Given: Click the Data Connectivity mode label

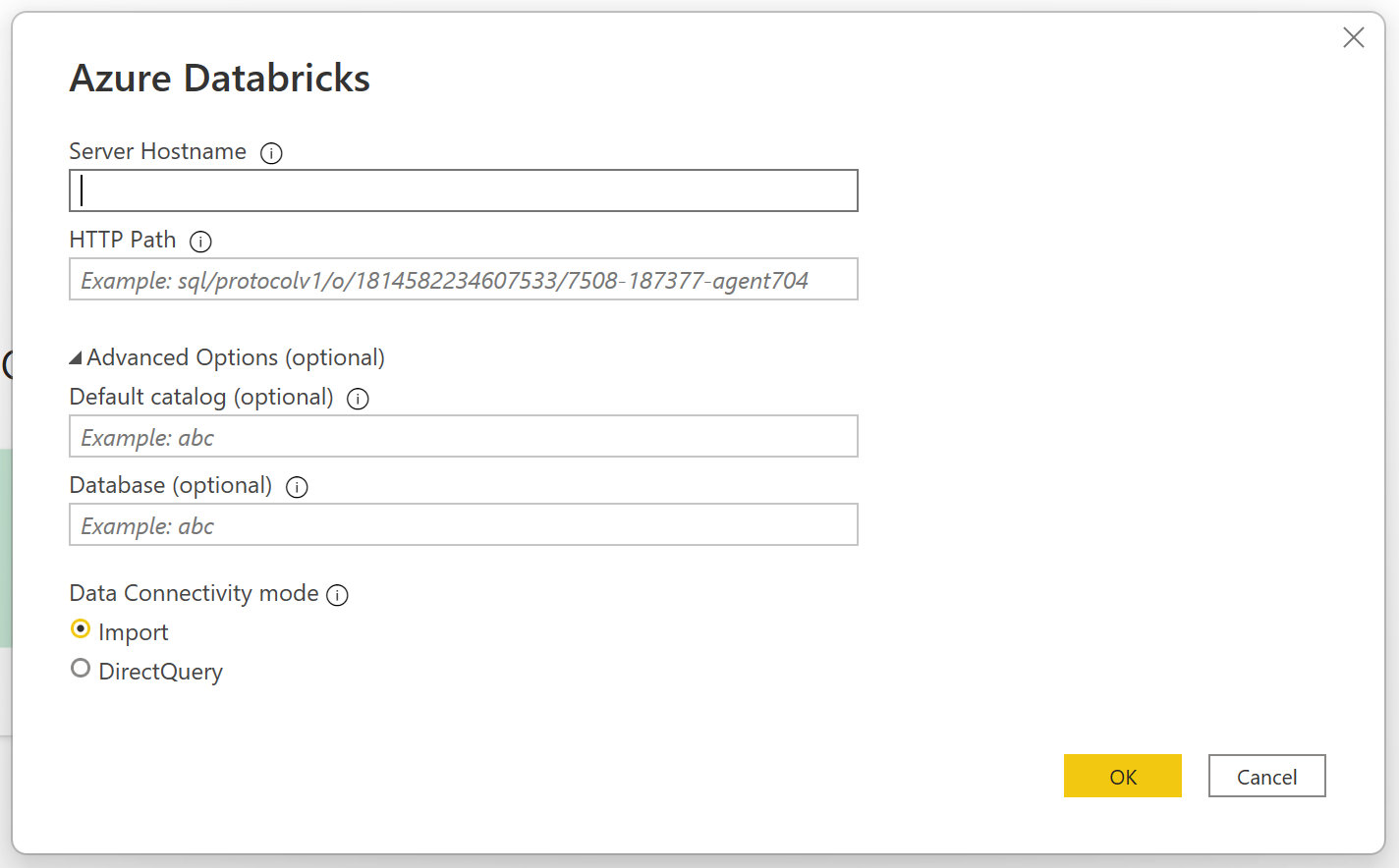Looking at the screenshot, I should (193, 593).
